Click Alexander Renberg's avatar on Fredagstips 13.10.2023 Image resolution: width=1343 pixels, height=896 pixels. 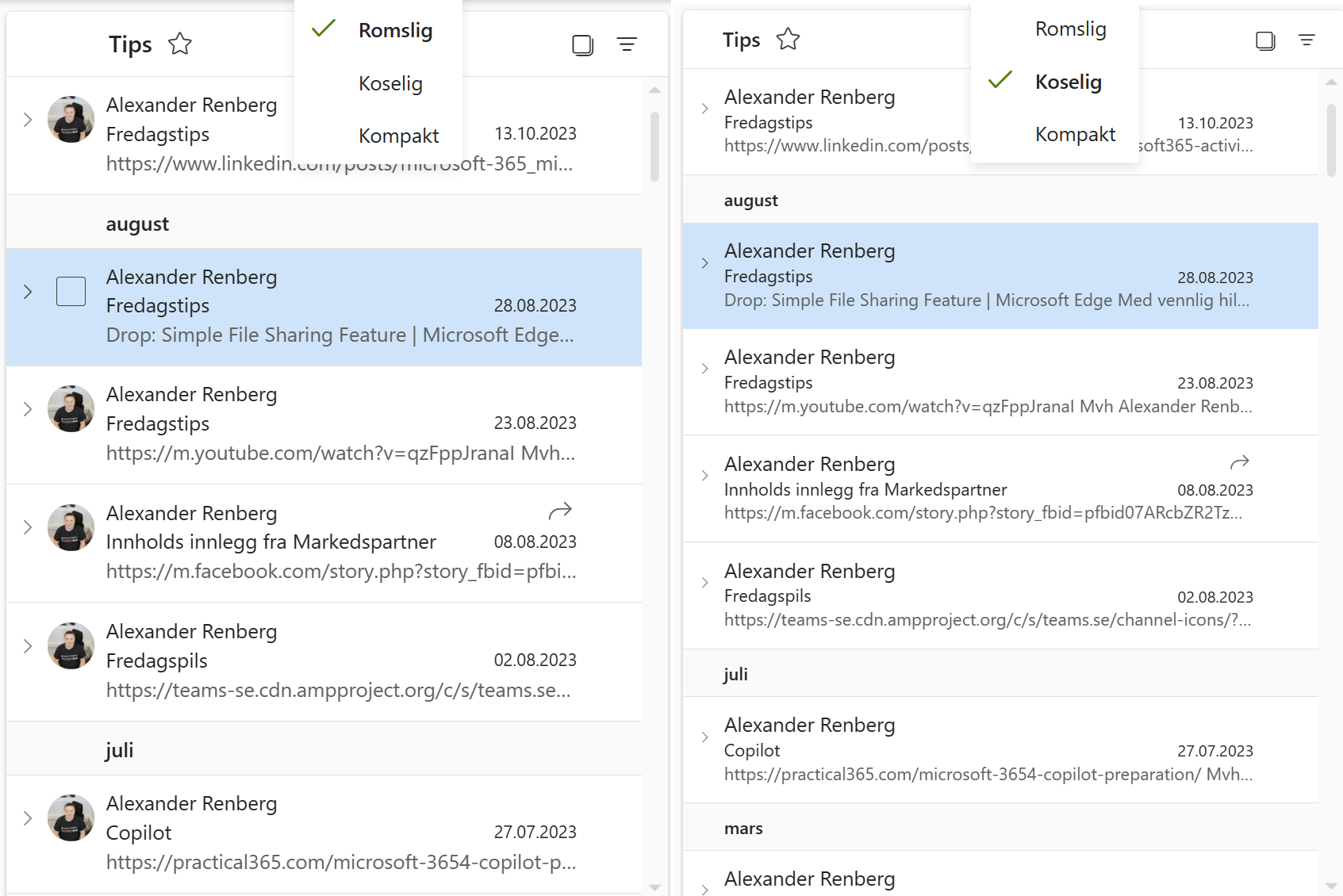click(x=71, y=120)
